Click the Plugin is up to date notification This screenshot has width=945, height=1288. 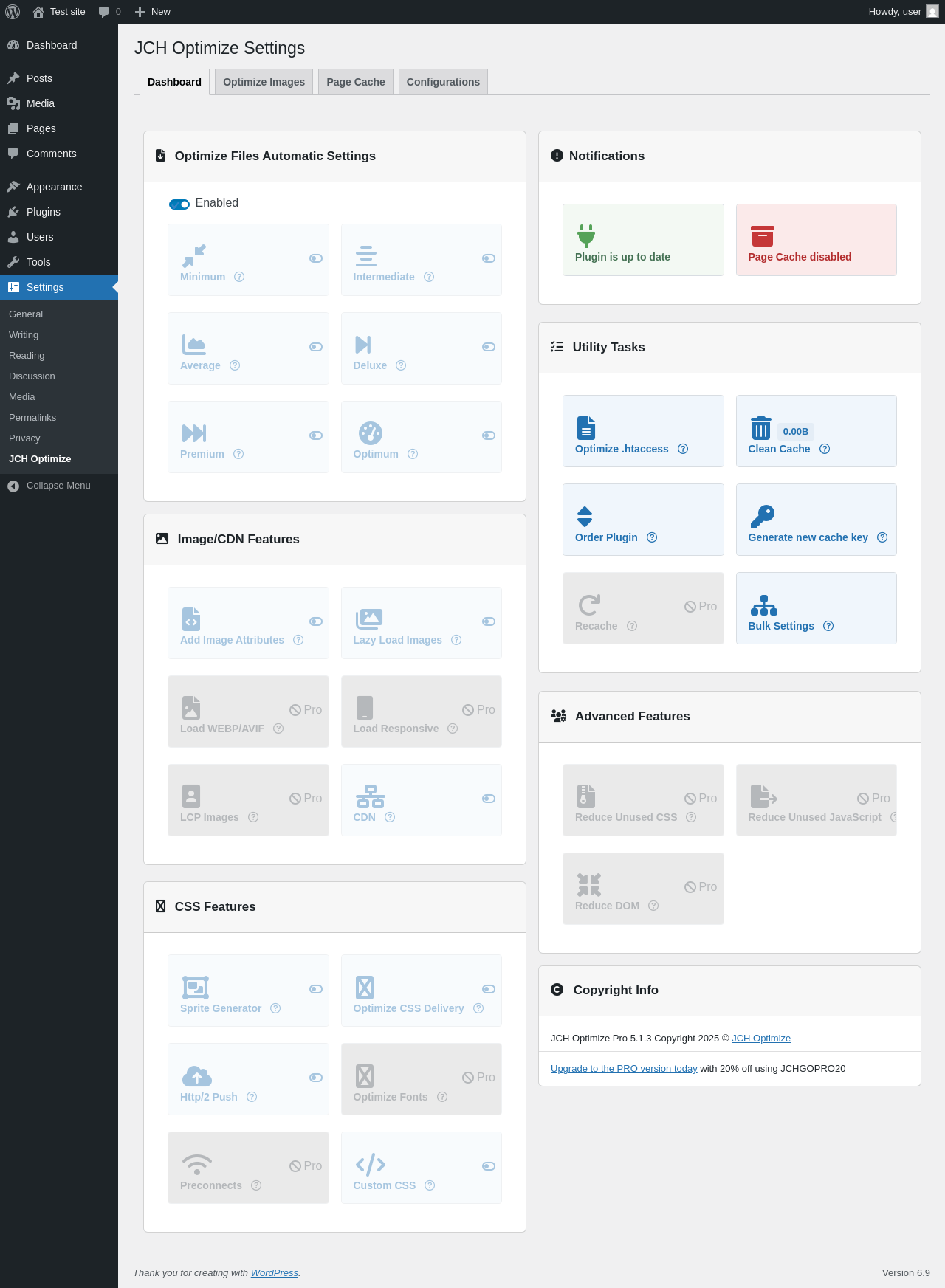tap(643, 240)
